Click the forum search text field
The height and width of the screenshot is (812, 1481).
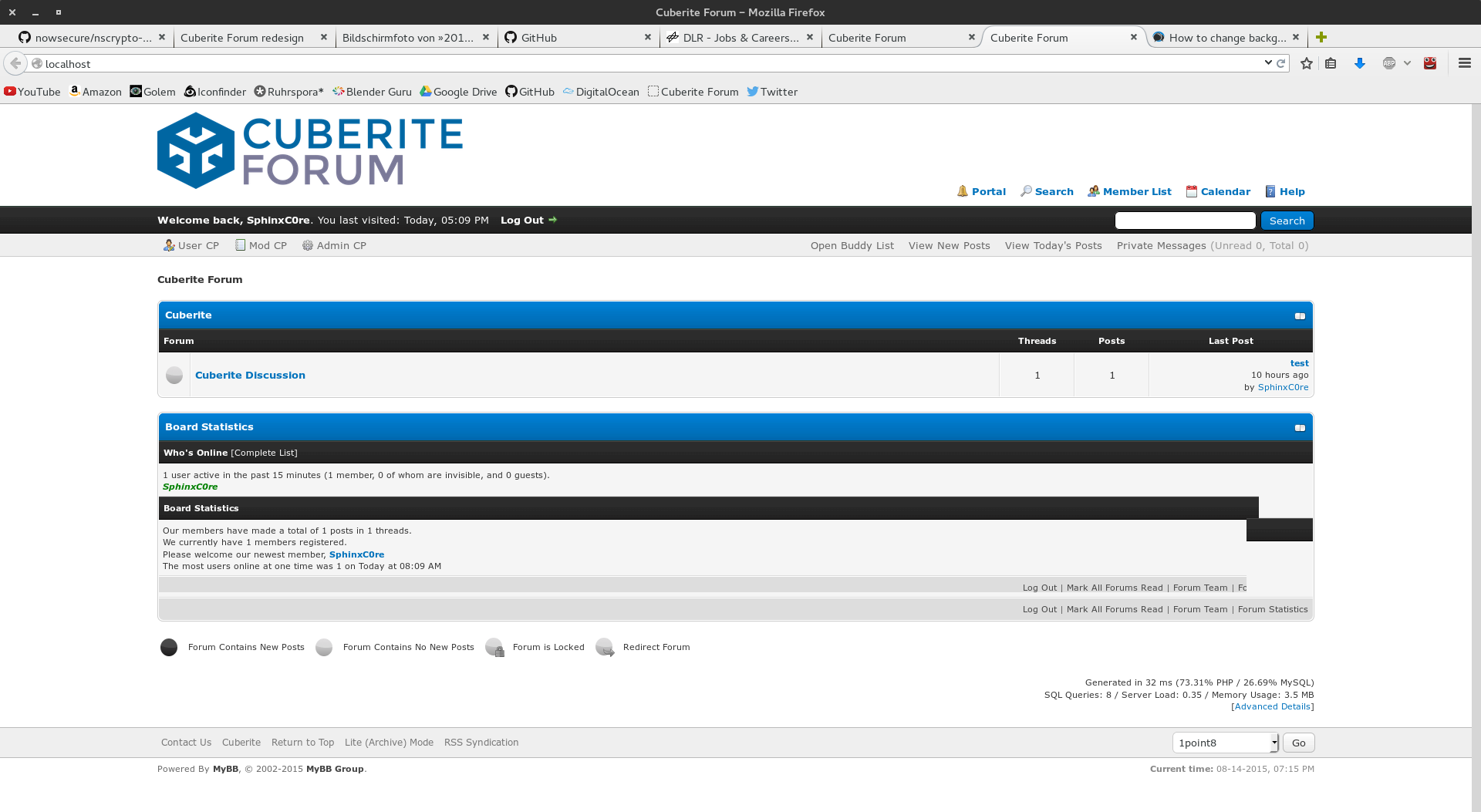(1185, 221)
